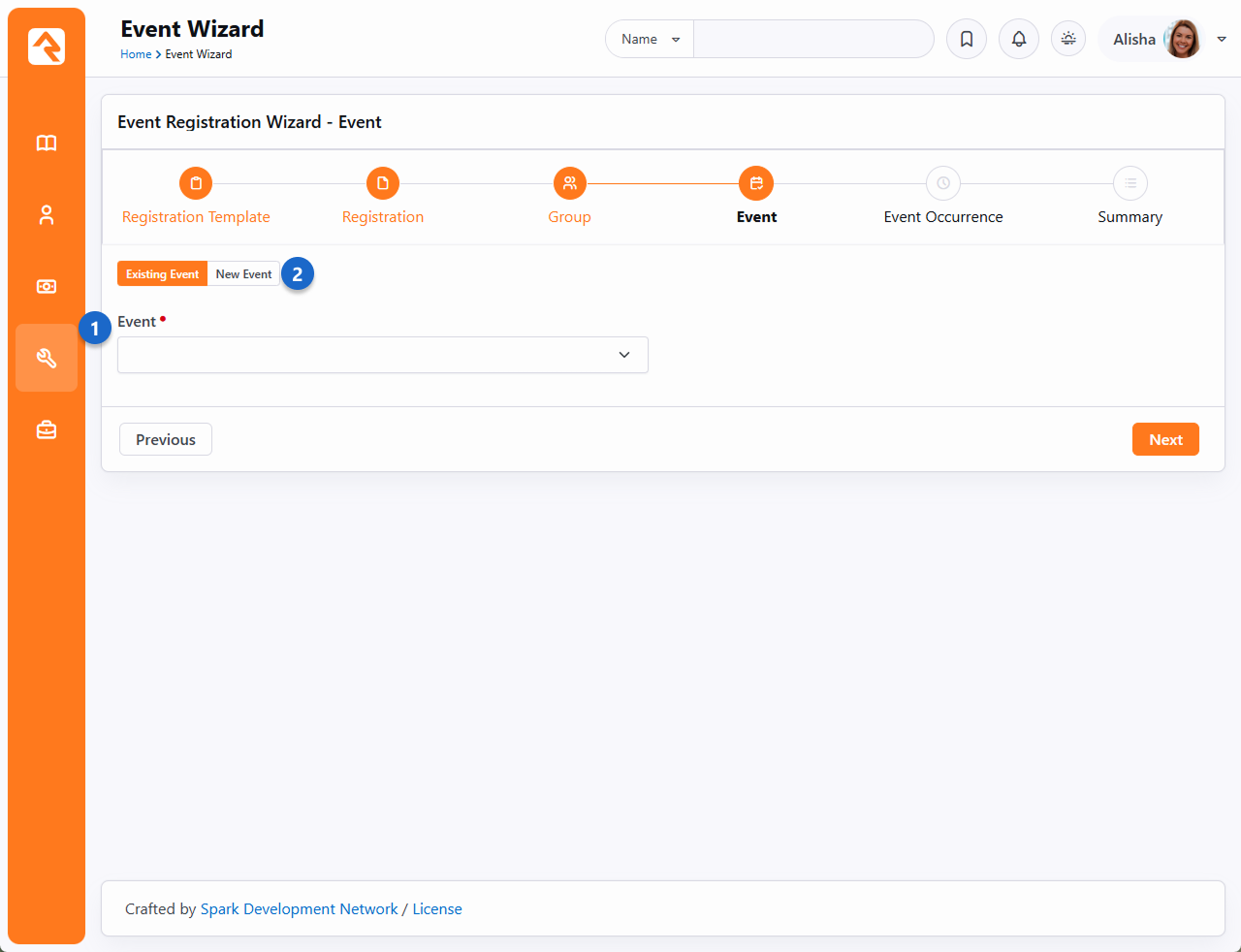Open the book icon in sidebar
This screenshot has height=952, width=1241.
[x=47, y=143]
